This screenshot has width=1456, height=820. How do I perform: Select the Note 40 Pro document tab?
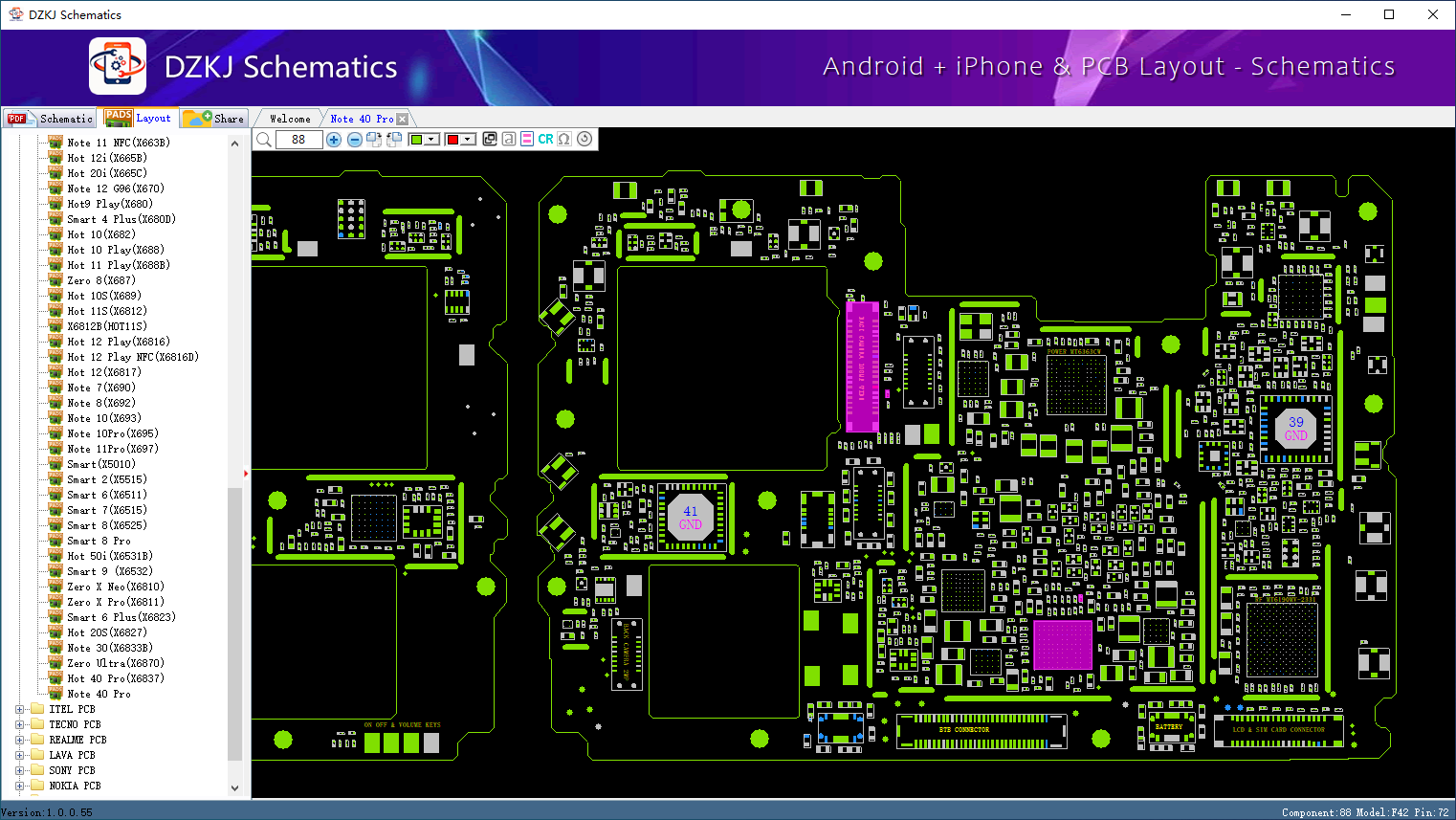[x=362, y=119]
